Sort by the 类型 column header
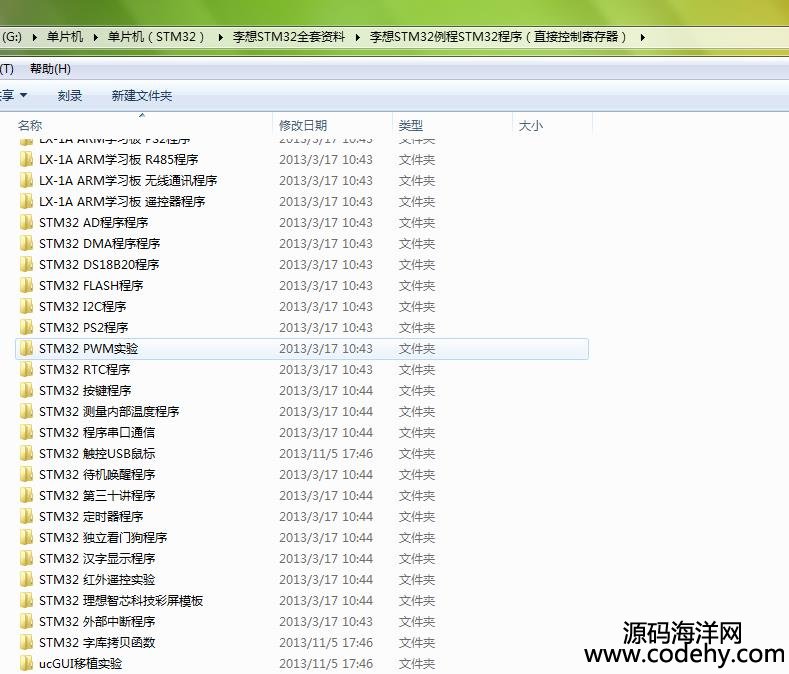 tap(411, 126)
